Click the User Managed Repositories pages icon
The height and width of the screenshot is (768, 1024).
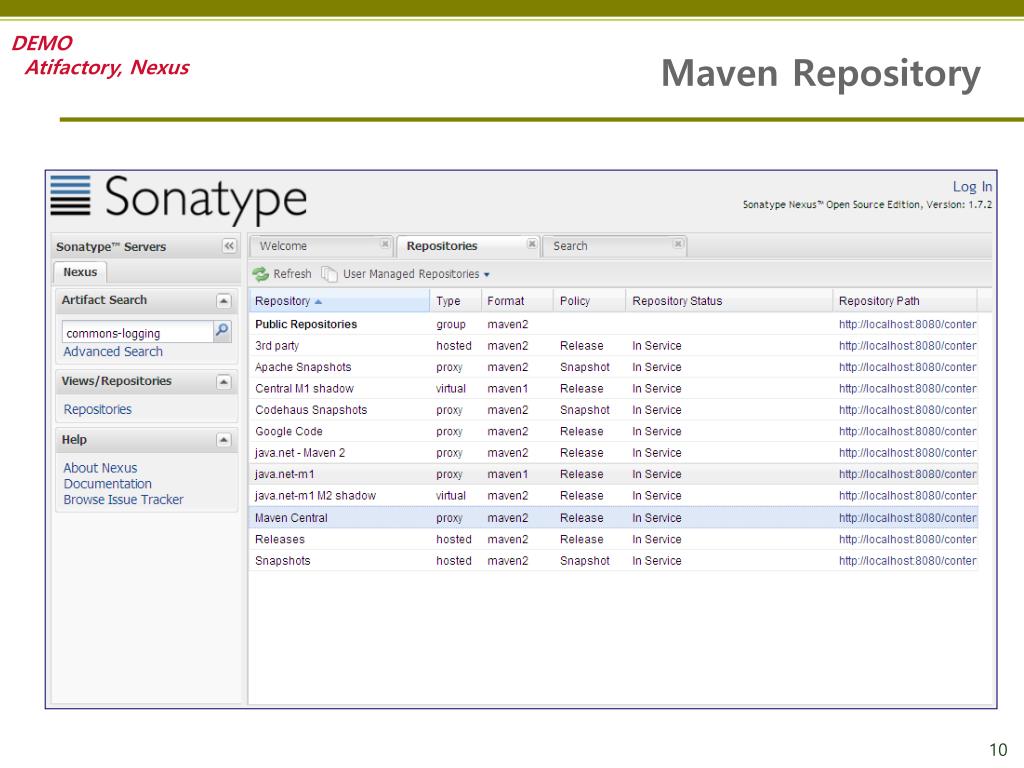point(329,274)
